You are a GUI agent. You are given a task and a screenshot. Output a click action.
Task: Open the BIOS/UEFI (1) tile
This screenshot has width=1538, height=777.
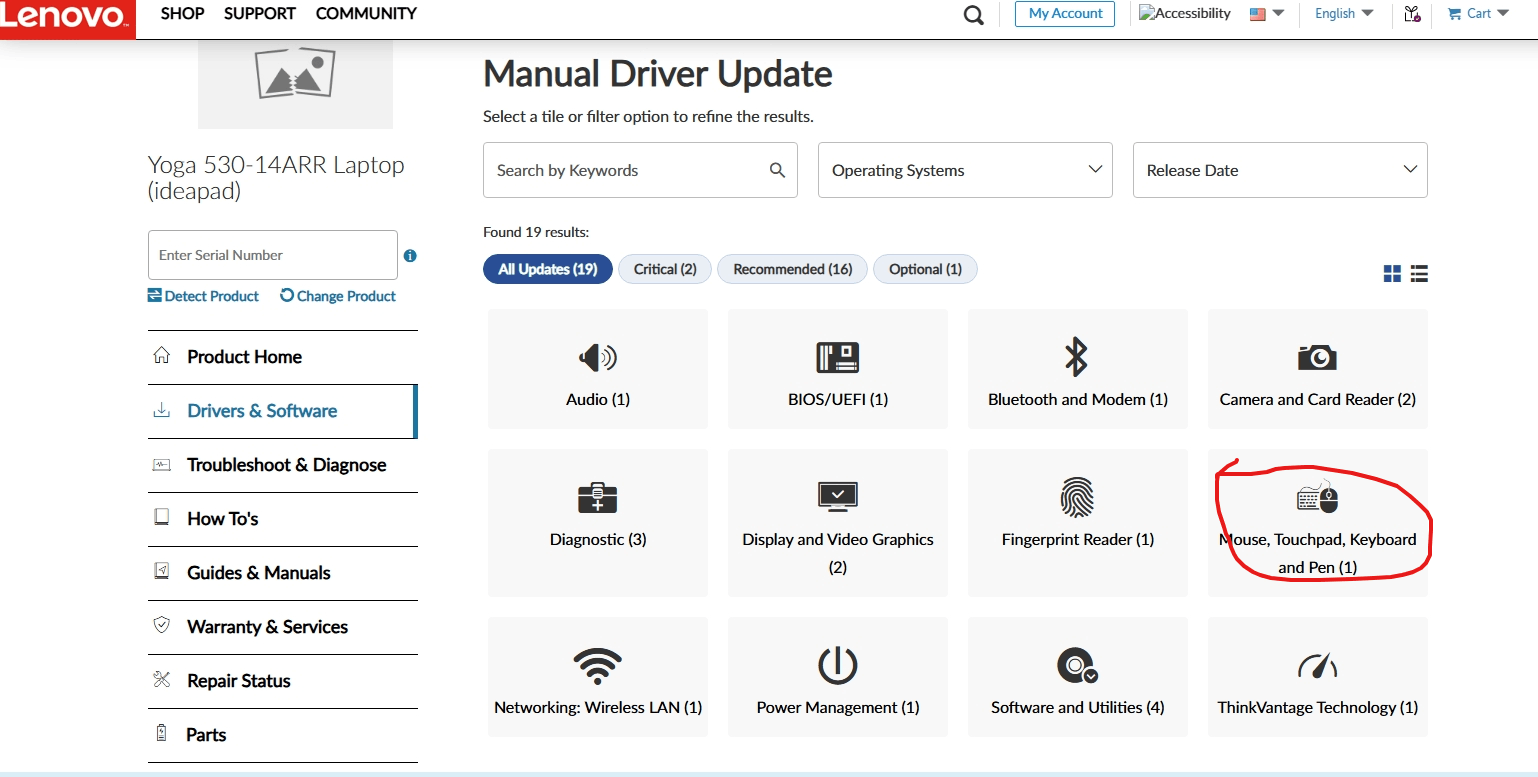coord(838,369)
